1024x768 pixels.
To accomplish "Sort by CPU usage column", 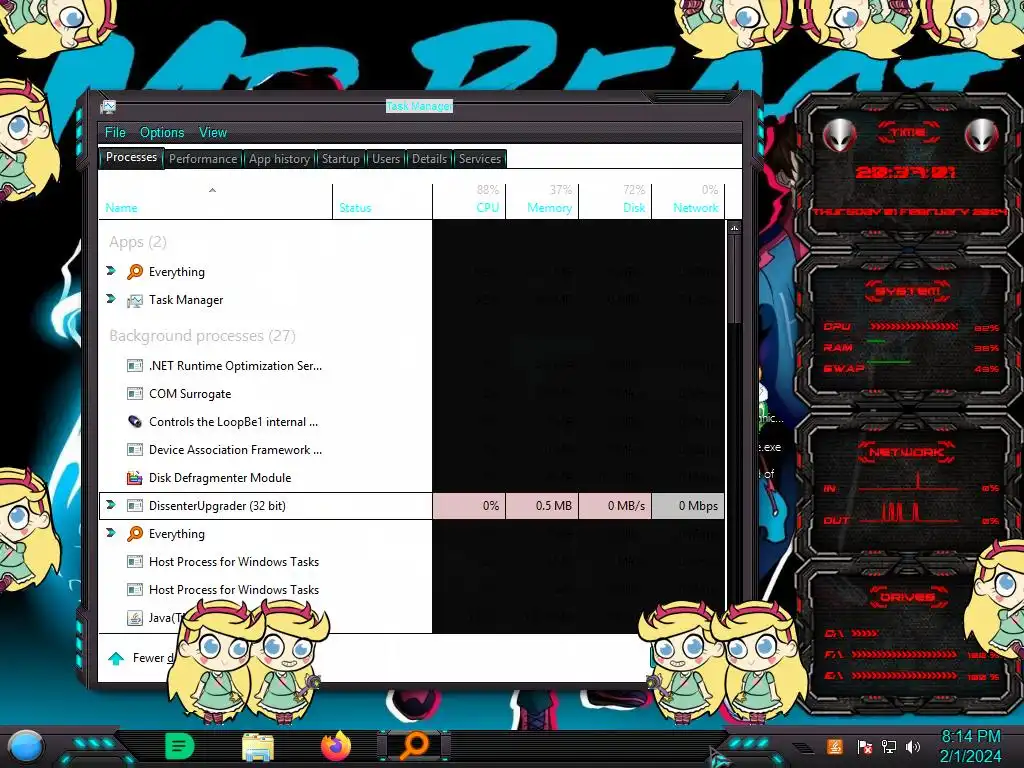I will [x=469, y=201].
